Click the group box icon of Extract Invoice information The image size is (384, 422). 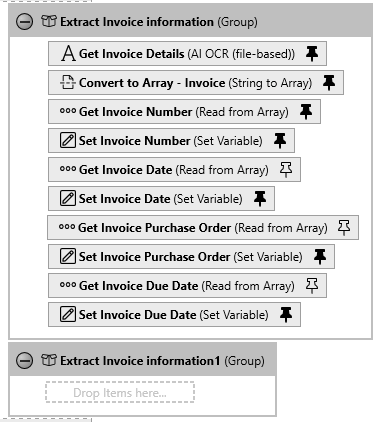[x=49, y=21]
